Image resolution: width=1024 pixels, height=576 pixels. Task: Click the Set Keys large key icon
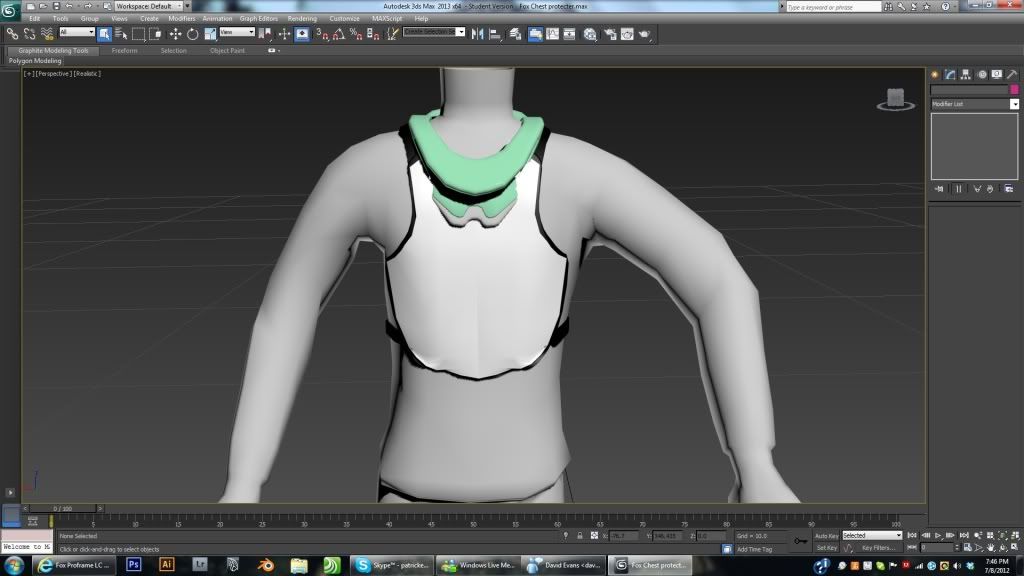pos(800,541)
